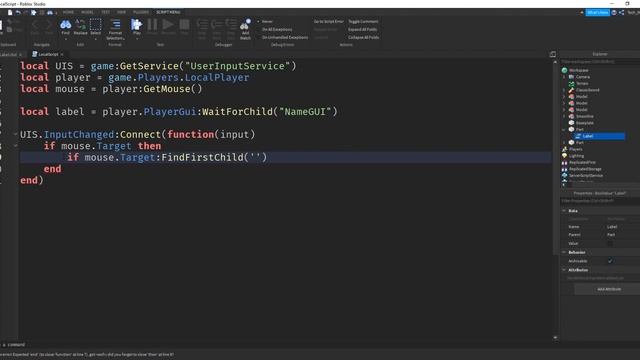Collapse the expanded Part above Label
Viewport: 640px width, 360px height.
point(564,129)
